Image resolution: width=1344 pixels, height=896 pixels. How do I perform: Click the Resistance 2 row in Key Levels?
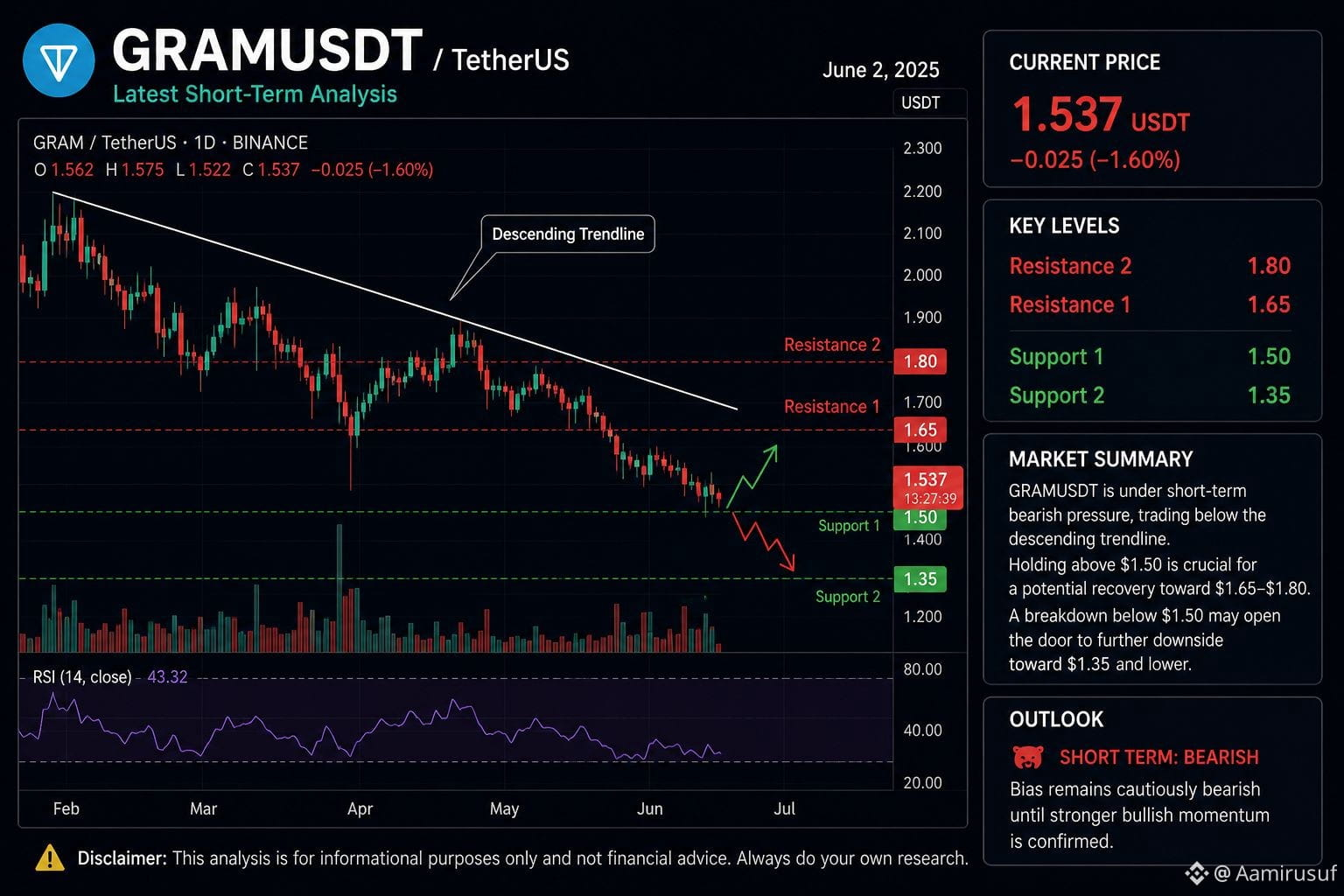[1150, 266]
